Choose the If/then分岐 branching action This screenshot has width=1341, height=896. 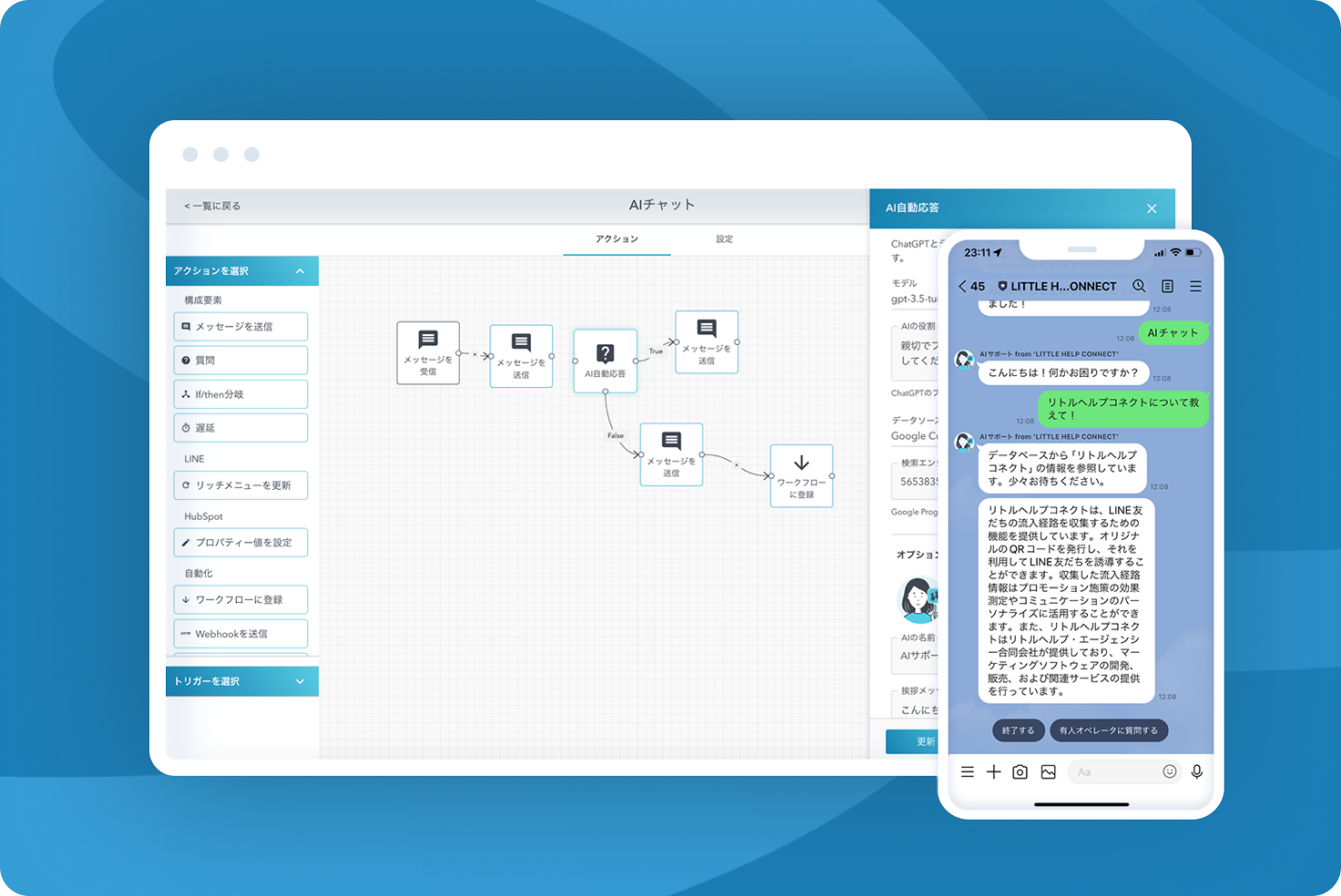point(240,393)
